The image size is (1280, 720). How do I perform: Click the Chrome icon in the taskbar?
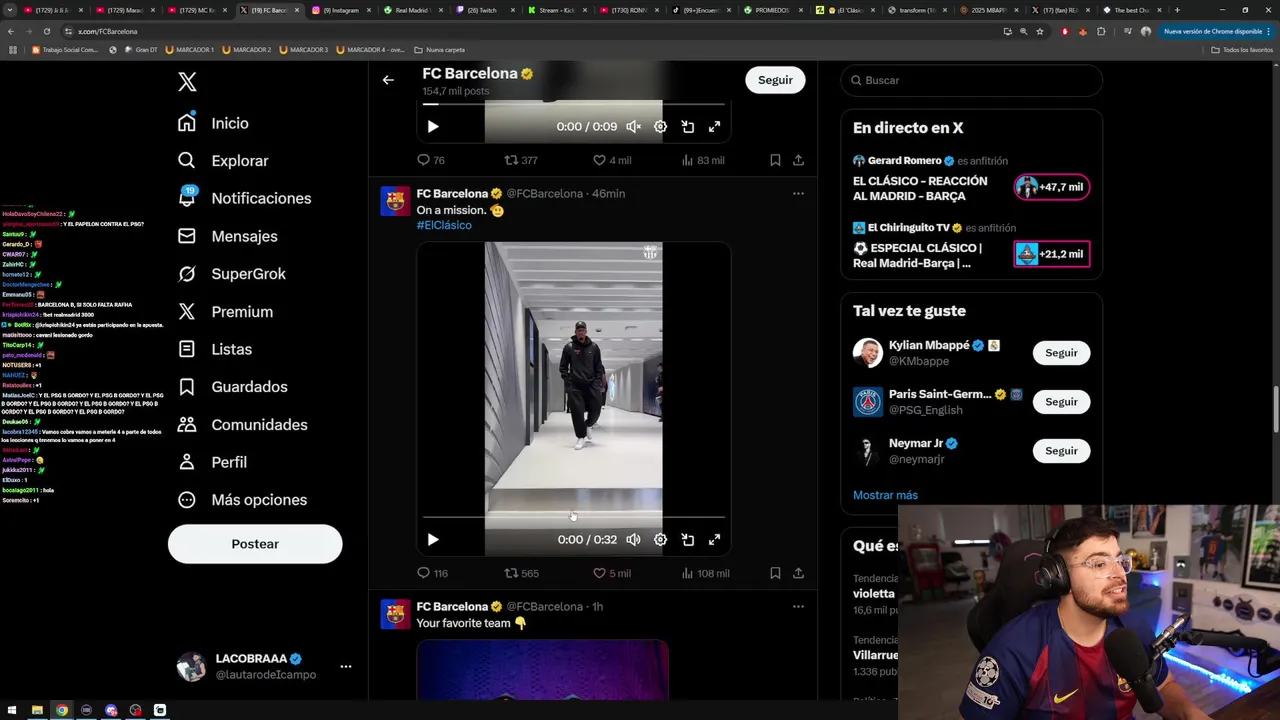click(x=62, y=710)
